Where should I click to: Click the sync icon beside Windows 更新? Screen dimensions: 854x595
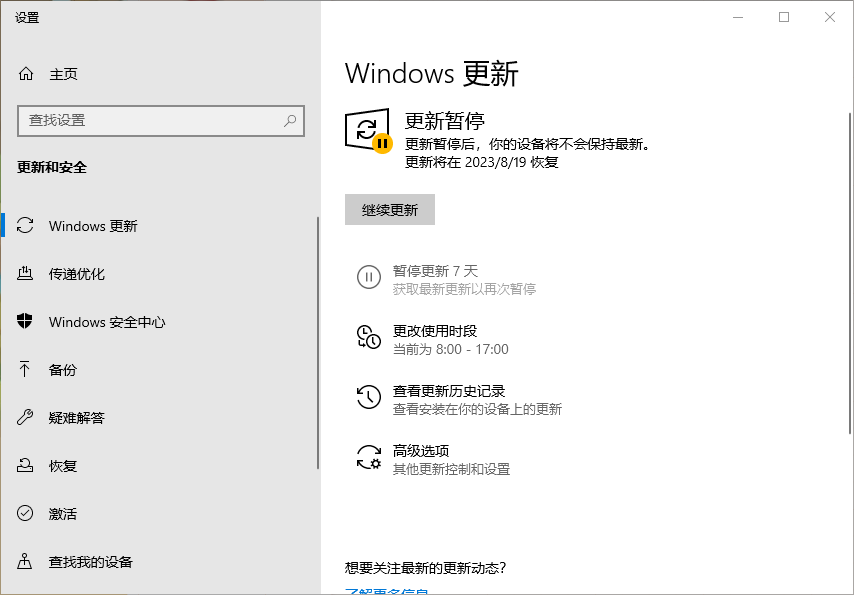[25, 226]
